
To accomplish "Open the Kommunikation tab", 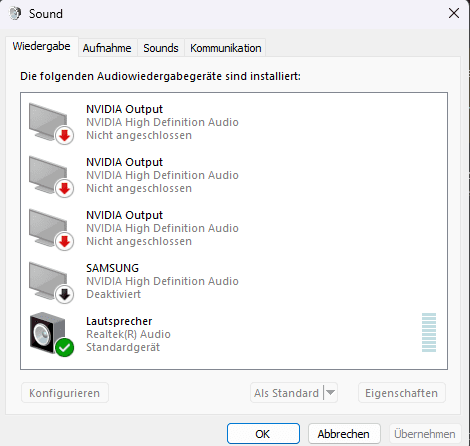I will [x=226, y=48].
